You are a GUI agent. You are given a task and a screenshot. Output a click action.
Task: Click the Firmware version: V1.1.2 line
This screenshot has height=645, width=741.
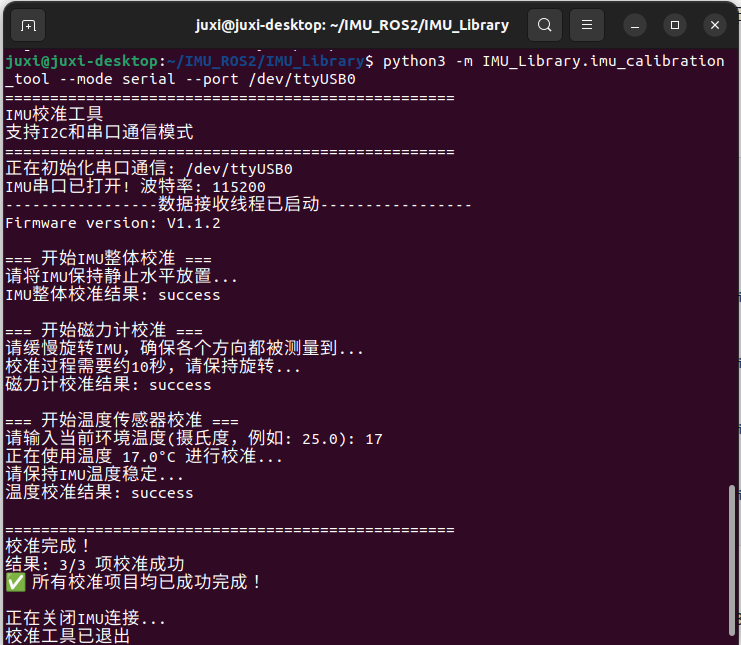tap(113, 223)
